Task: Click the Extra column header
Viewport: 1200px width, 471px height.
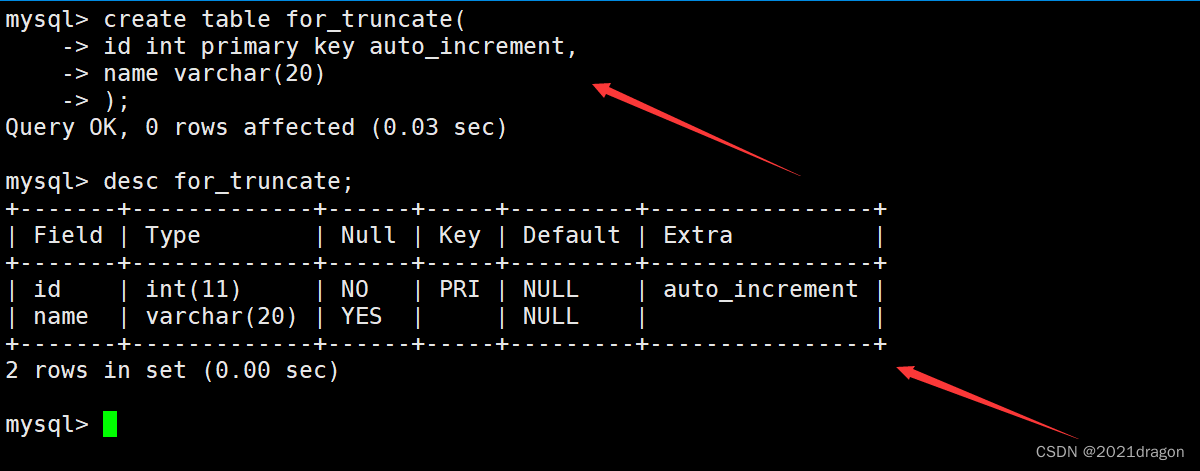Action: coord(698,236)
